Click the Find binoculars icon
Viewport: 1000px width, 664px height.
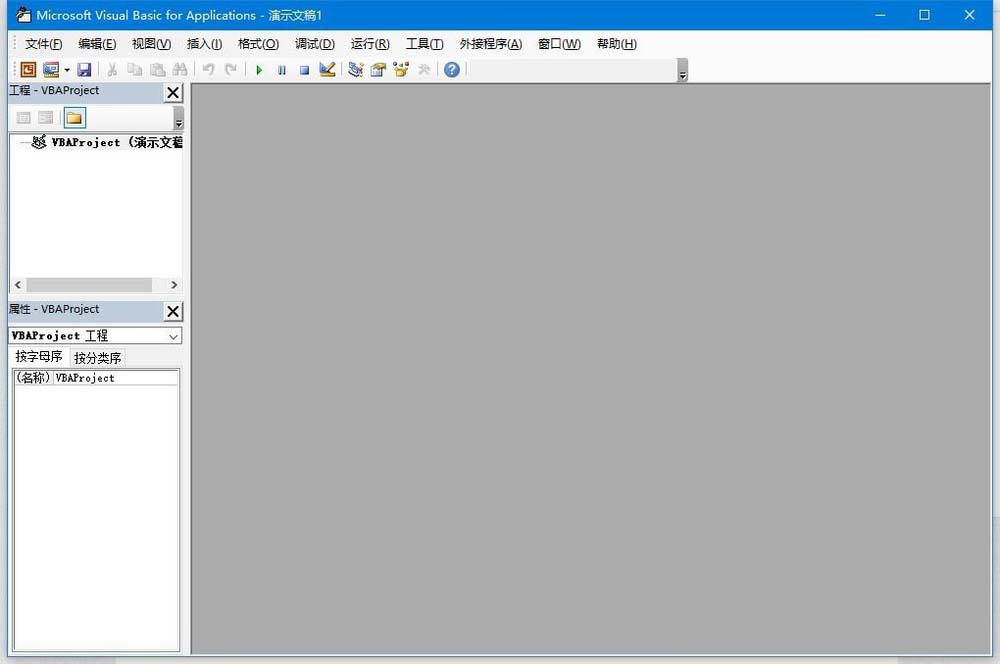pos(180,70)
